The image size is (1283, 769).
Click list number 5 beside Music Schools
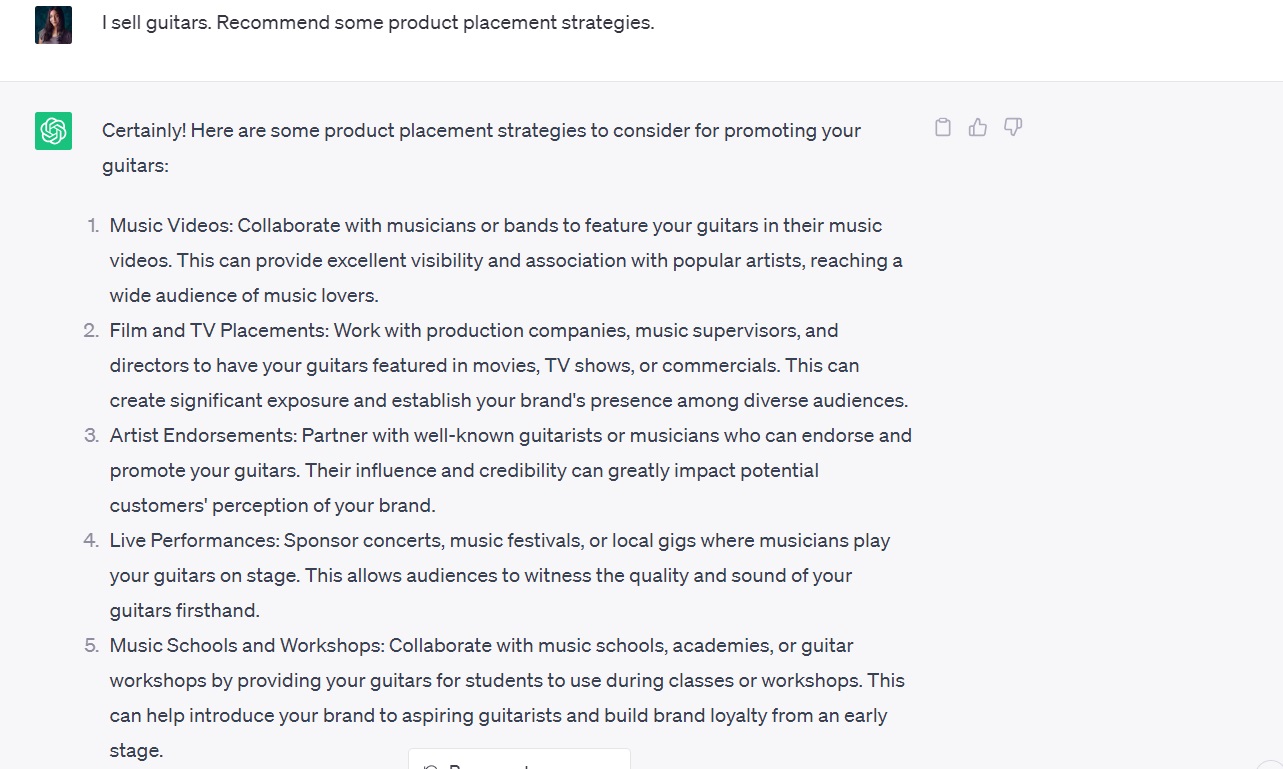click(x=91, y=646)
